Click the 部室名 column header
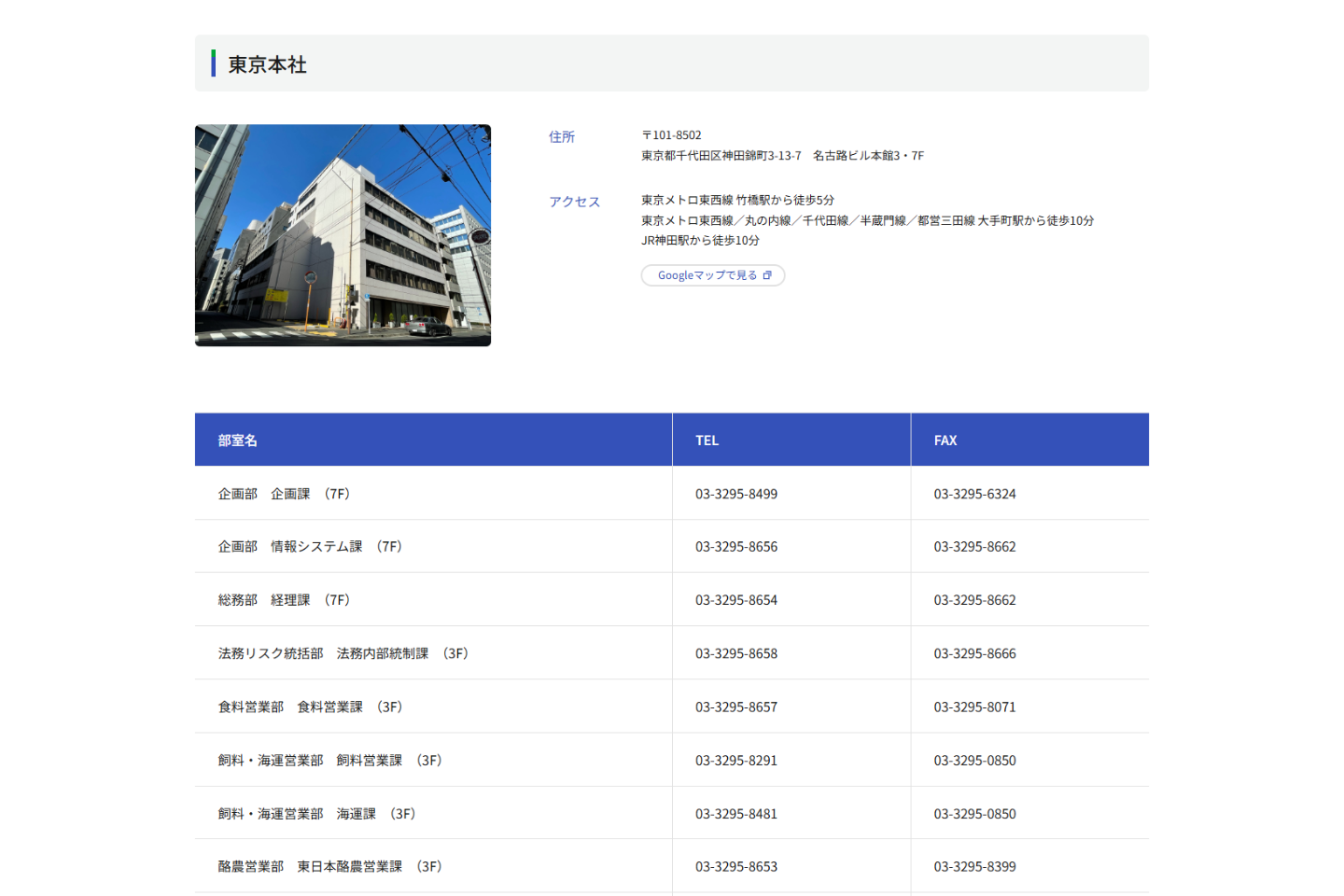Screen dimensions: 1344x896 click(238, 441)
